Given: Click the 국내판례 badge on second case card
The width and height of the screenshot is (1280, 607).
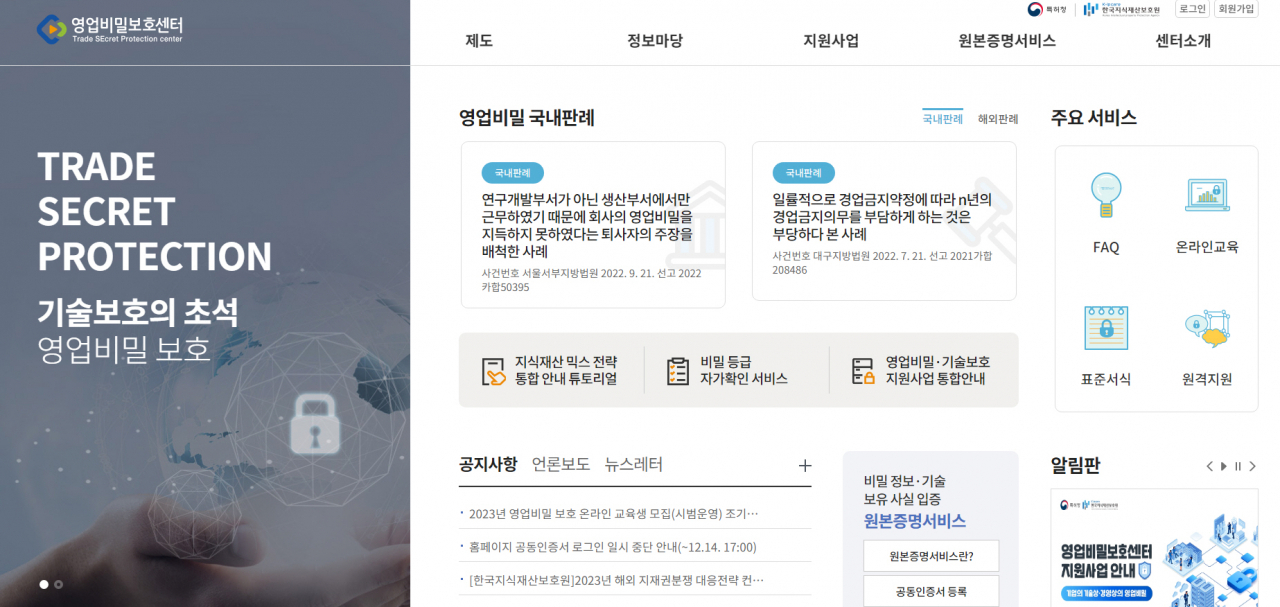Looking at the screenshot, I should click(x=803, y=173).
